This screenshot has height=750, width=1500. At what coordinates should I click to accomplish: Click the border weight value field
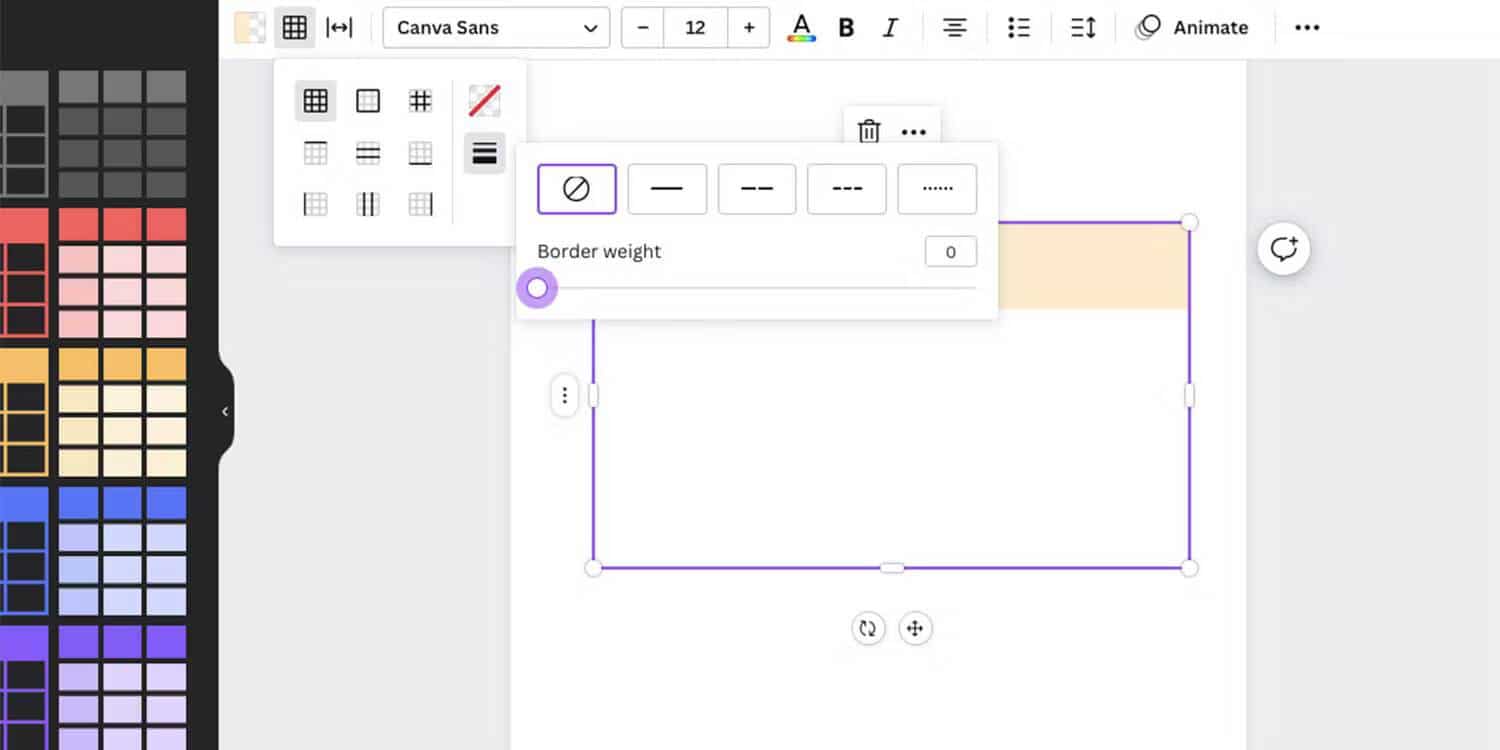950,252
